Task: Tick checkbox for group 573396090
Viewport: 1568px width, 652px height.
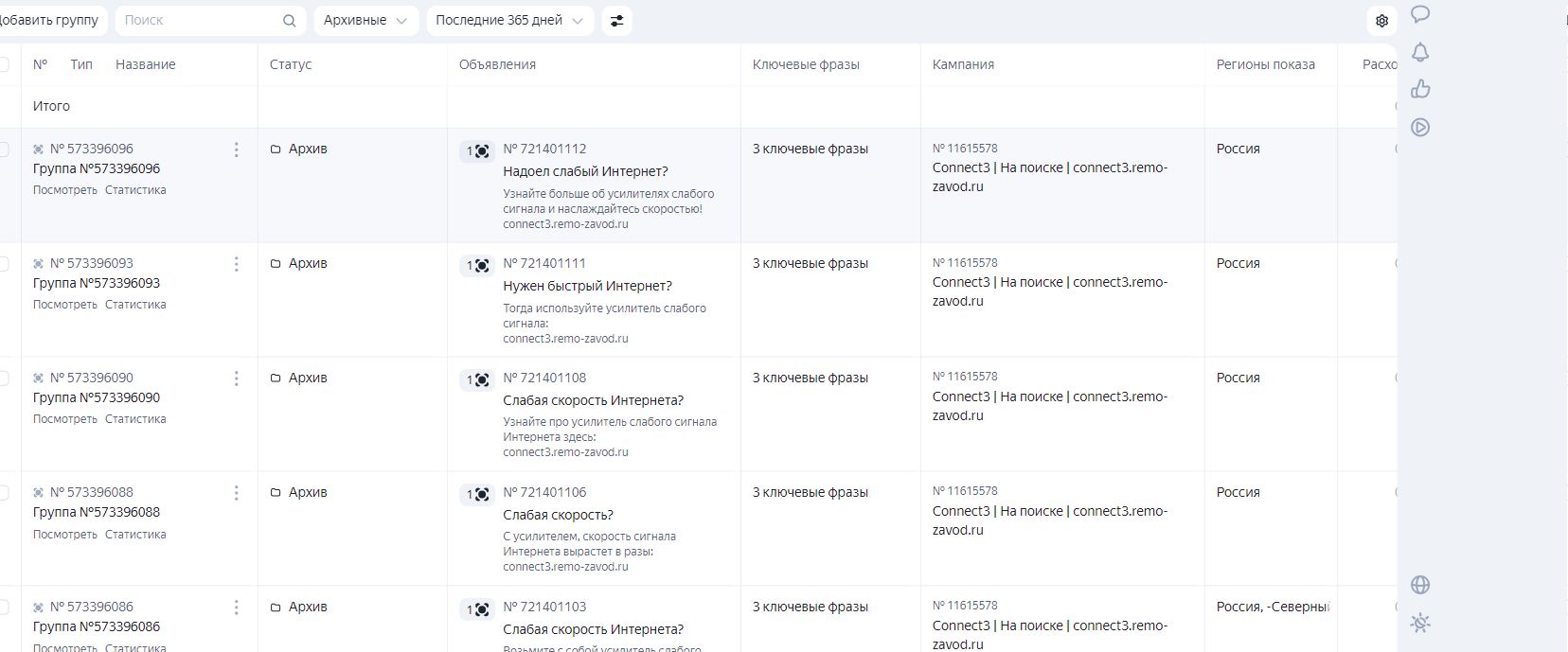Action: point(4,379)
